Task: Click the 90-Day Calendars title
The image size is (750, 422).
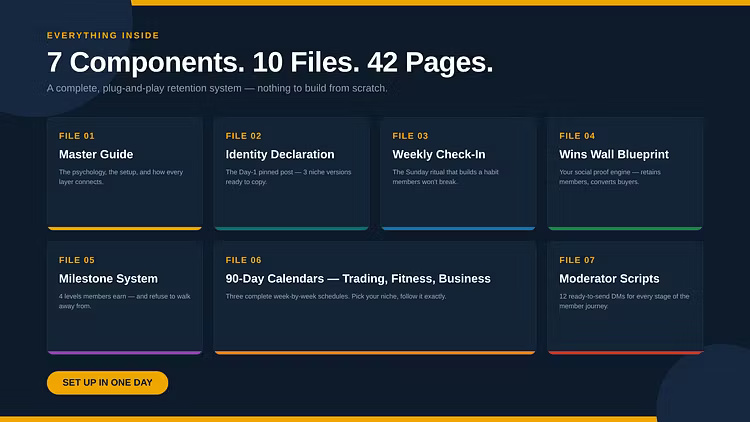Action: click(358, 278)
